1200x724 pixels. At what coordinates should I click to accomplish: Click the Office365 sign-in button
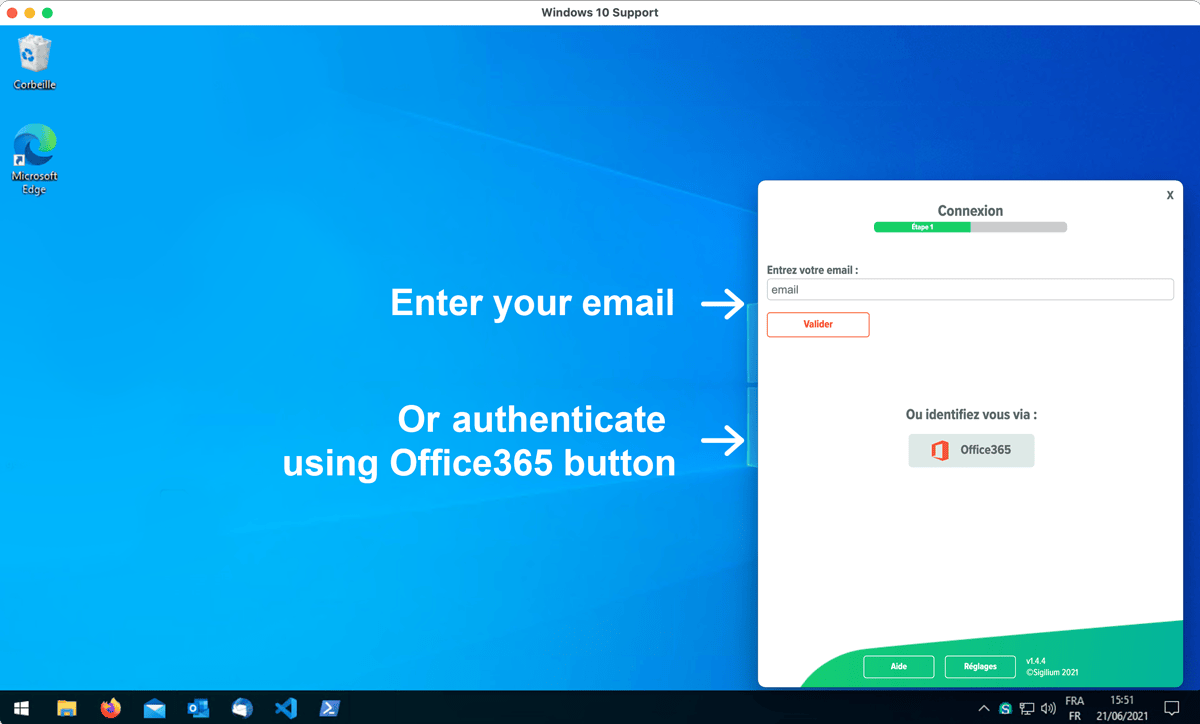[x=971, y=450]
